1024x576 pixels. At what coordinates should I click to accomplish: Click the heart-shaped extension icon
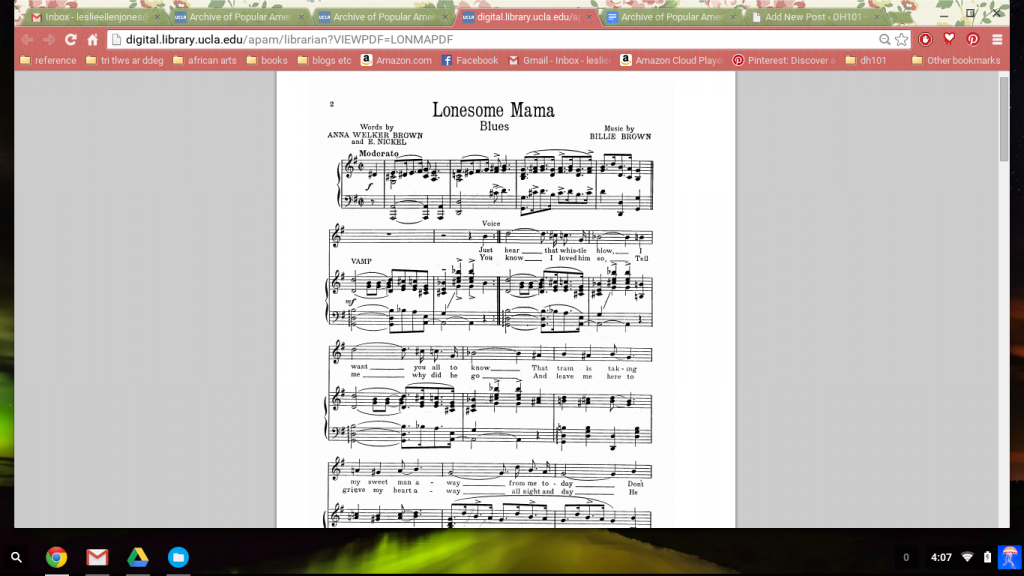[948, 41]
